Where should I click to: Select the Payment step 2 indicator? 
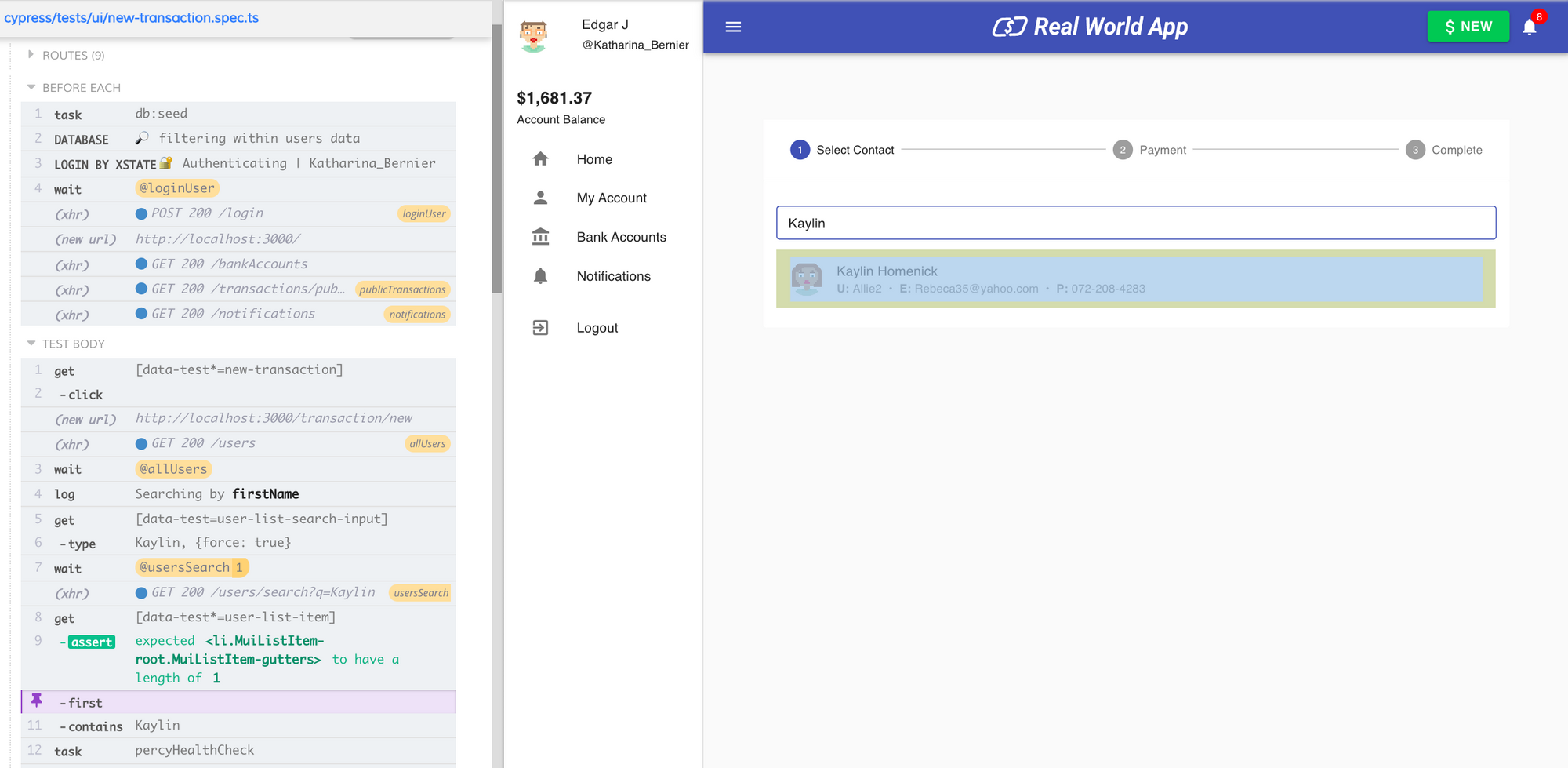(1123, 150)
